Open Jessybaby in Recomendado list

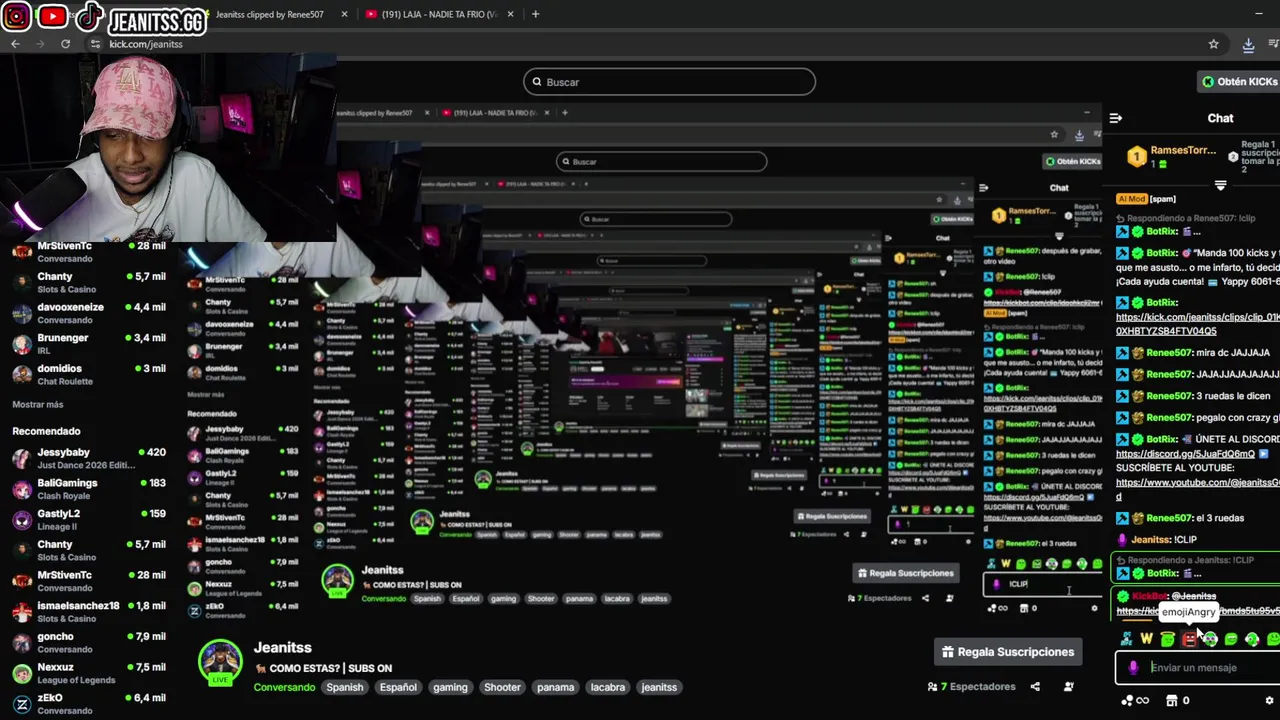pos(90,458)
